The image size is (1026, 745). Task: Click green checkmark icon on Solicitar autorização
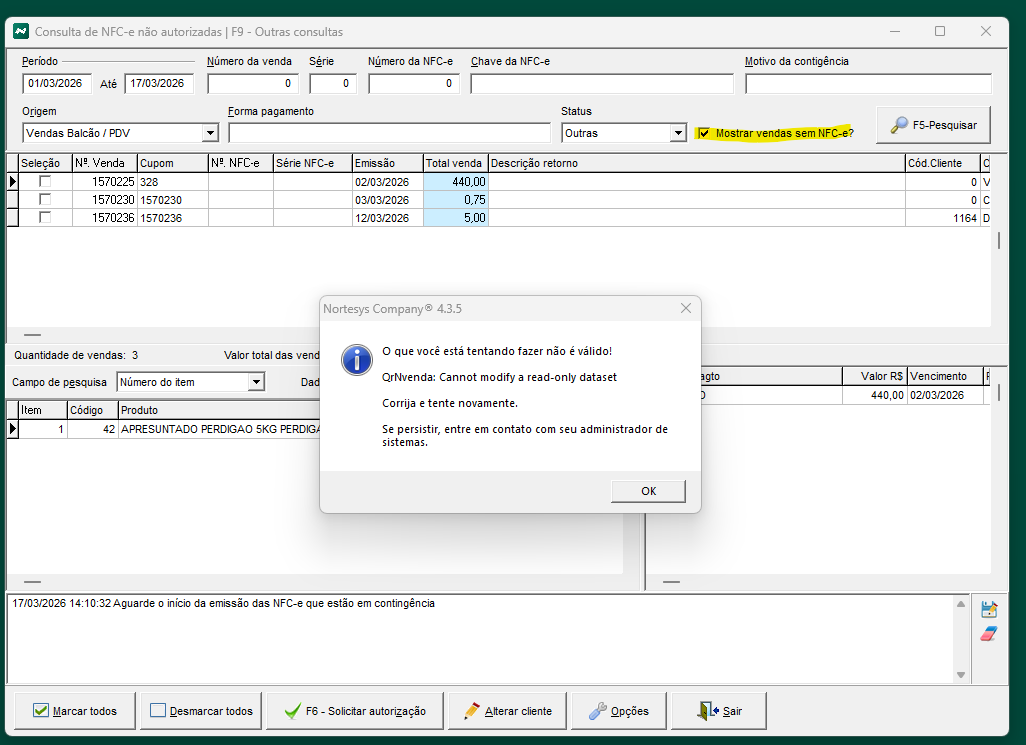292,711
